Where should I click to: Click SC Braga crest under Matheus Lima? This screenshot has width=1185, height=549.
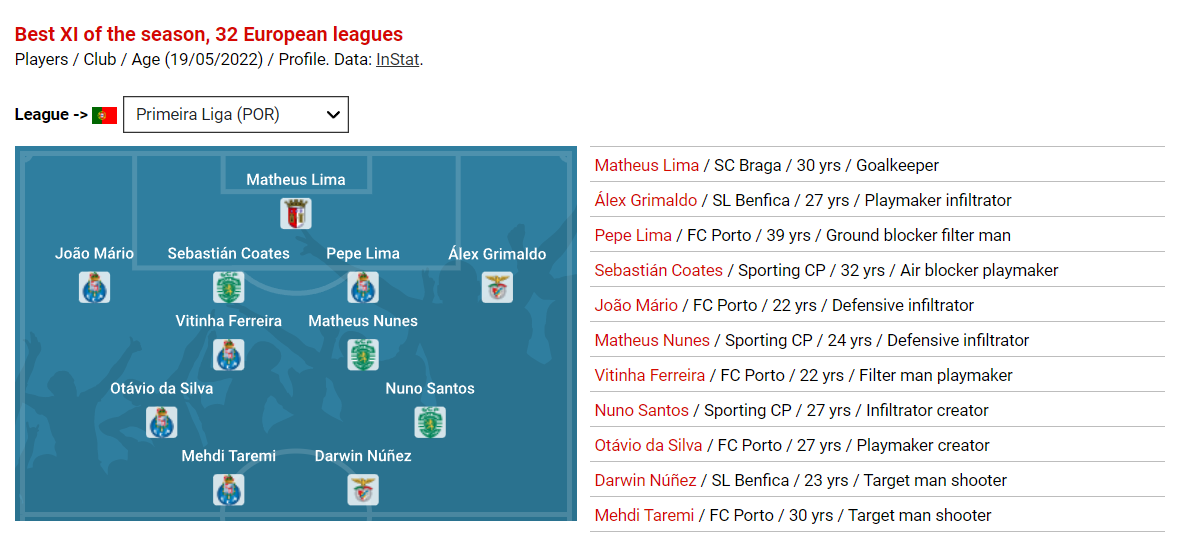coord(296,214)
